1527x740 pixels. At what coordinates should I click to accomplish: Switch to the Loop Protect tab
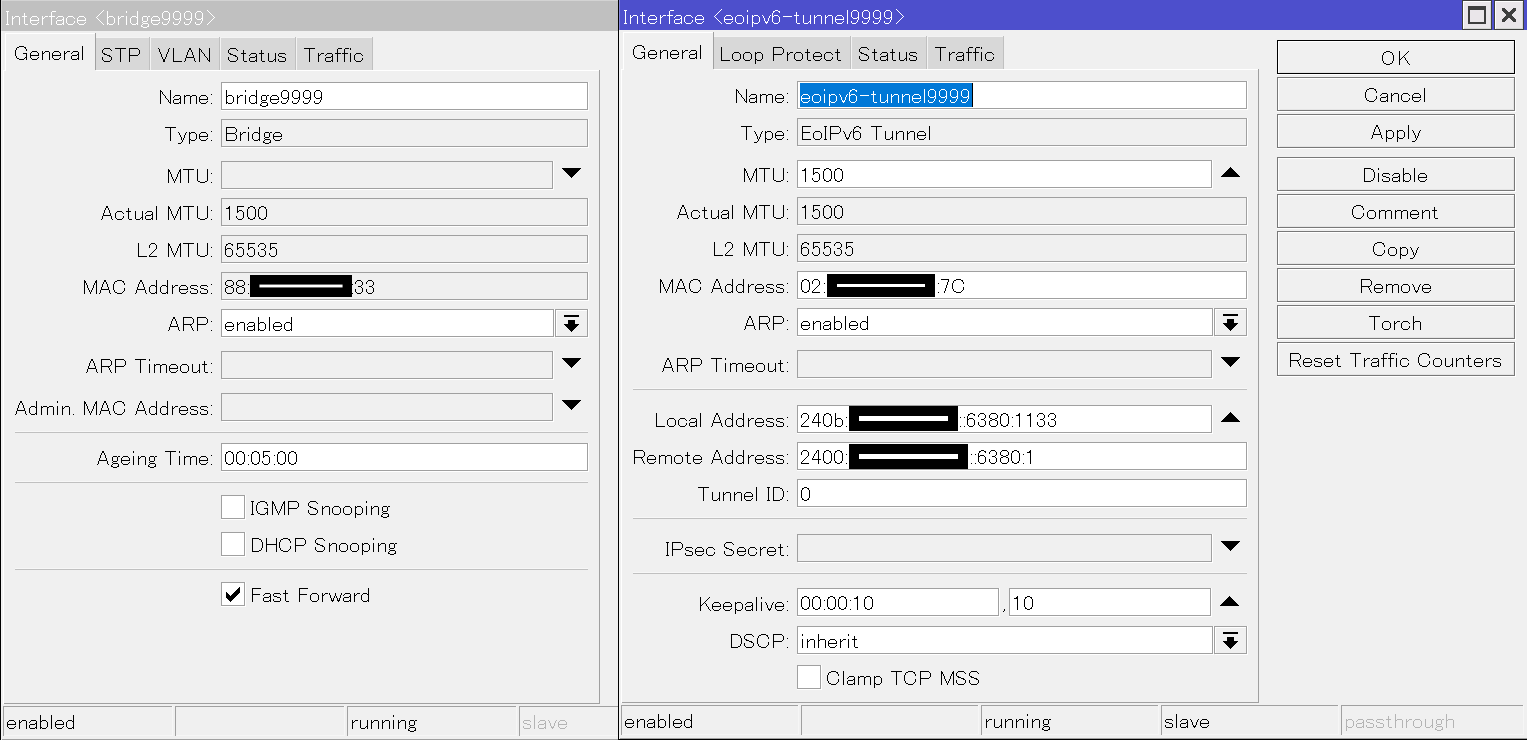coord(781,53)
